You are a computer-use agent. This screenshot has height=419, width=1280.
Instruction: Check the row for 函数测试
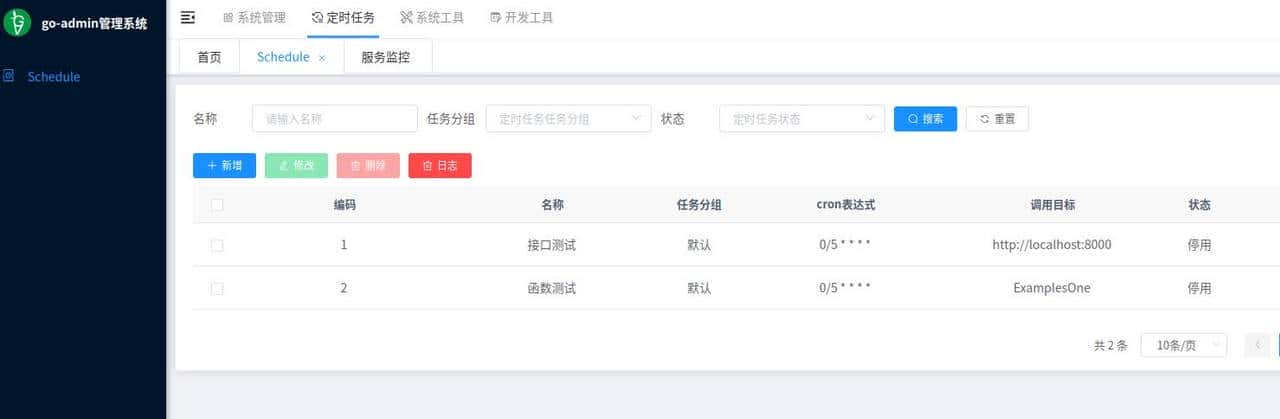click(217, 288)
